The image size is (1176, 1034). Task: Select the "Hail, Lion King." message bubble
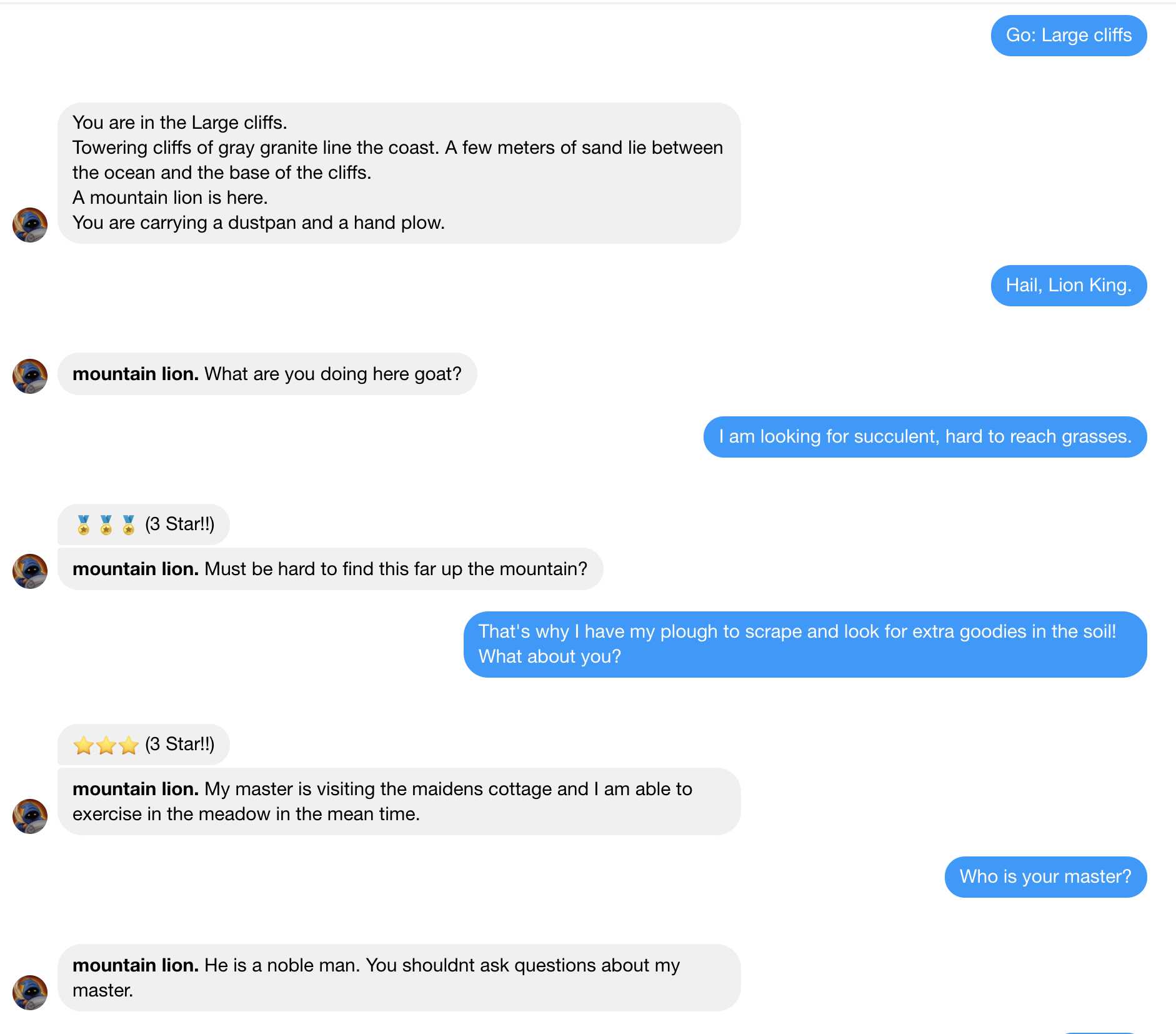click(1069, 286)
